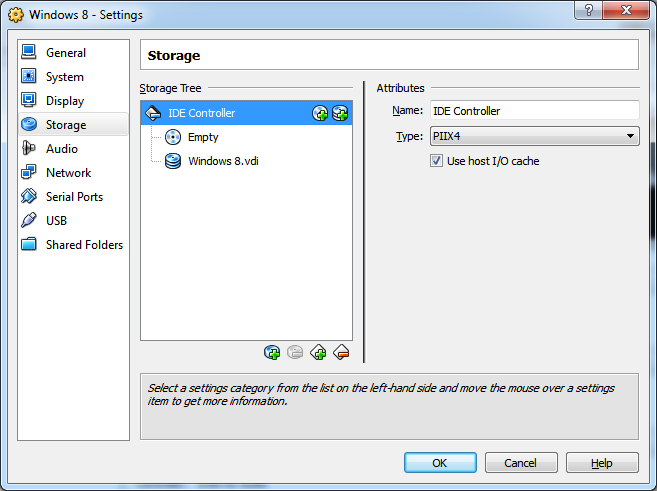Open the controller Type dropdown

point(534,137)
